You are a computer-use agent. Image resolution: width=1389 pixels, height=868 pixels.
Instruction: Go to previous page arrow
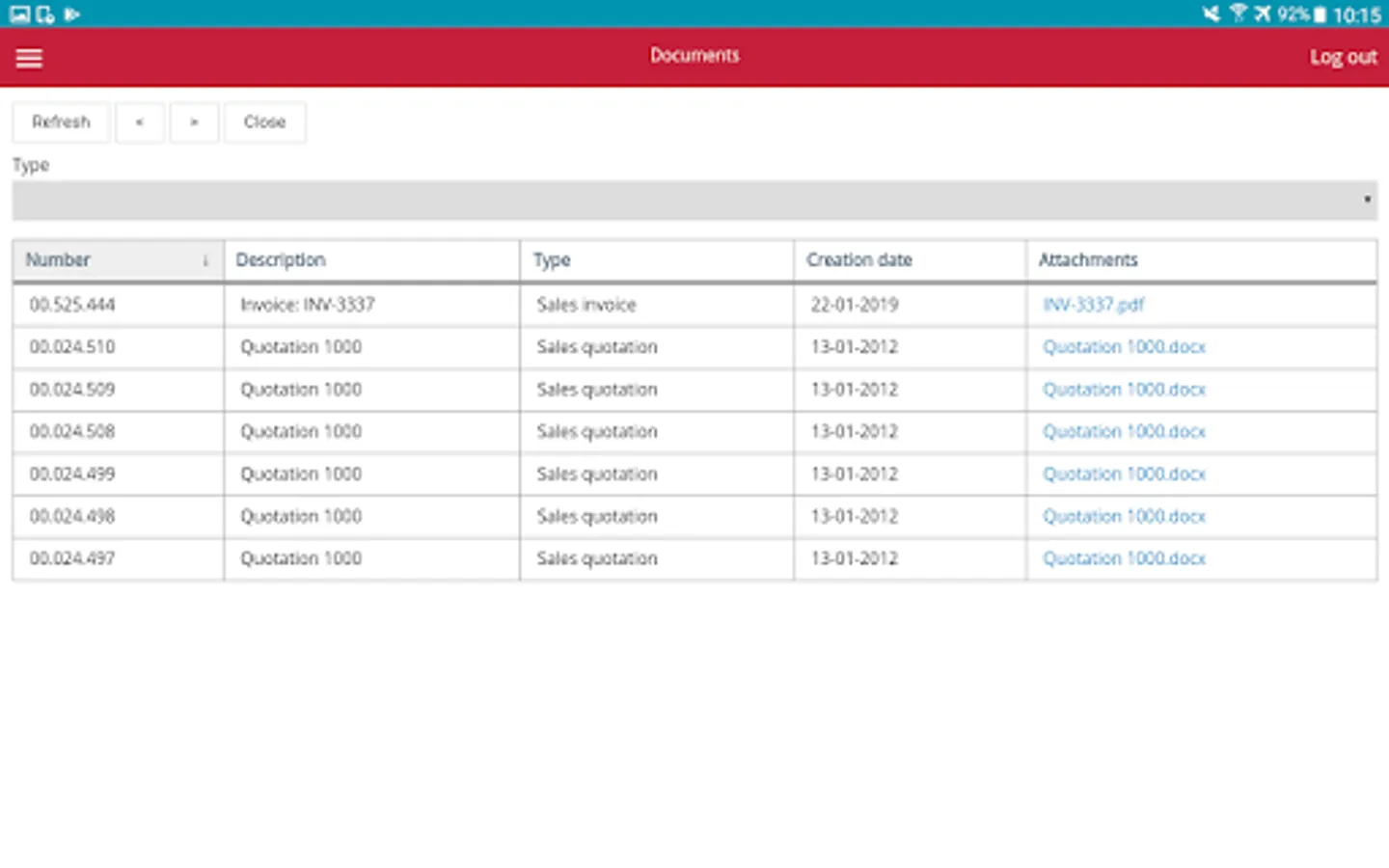pos(140,122)
